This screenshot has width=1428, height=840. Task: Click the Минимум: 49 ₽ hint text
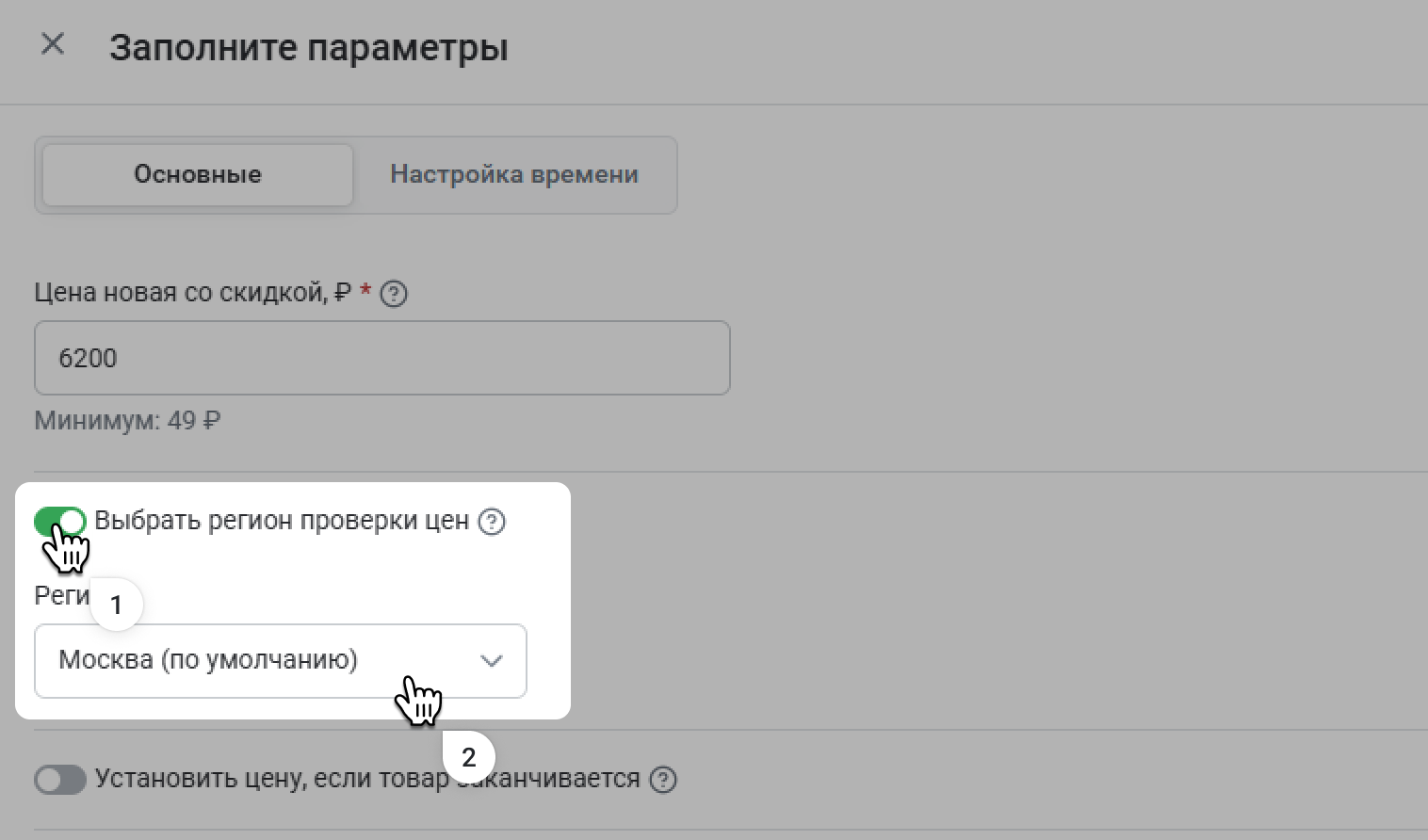(x=127, y=420)
